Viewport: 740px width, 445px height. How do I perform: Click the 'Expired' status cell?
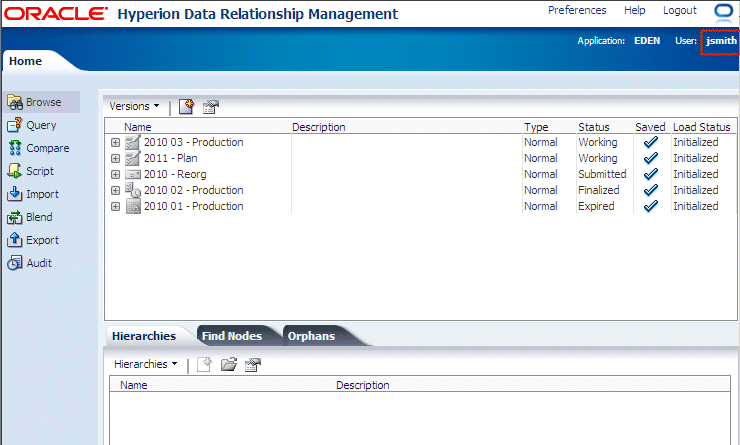(596, 206)
